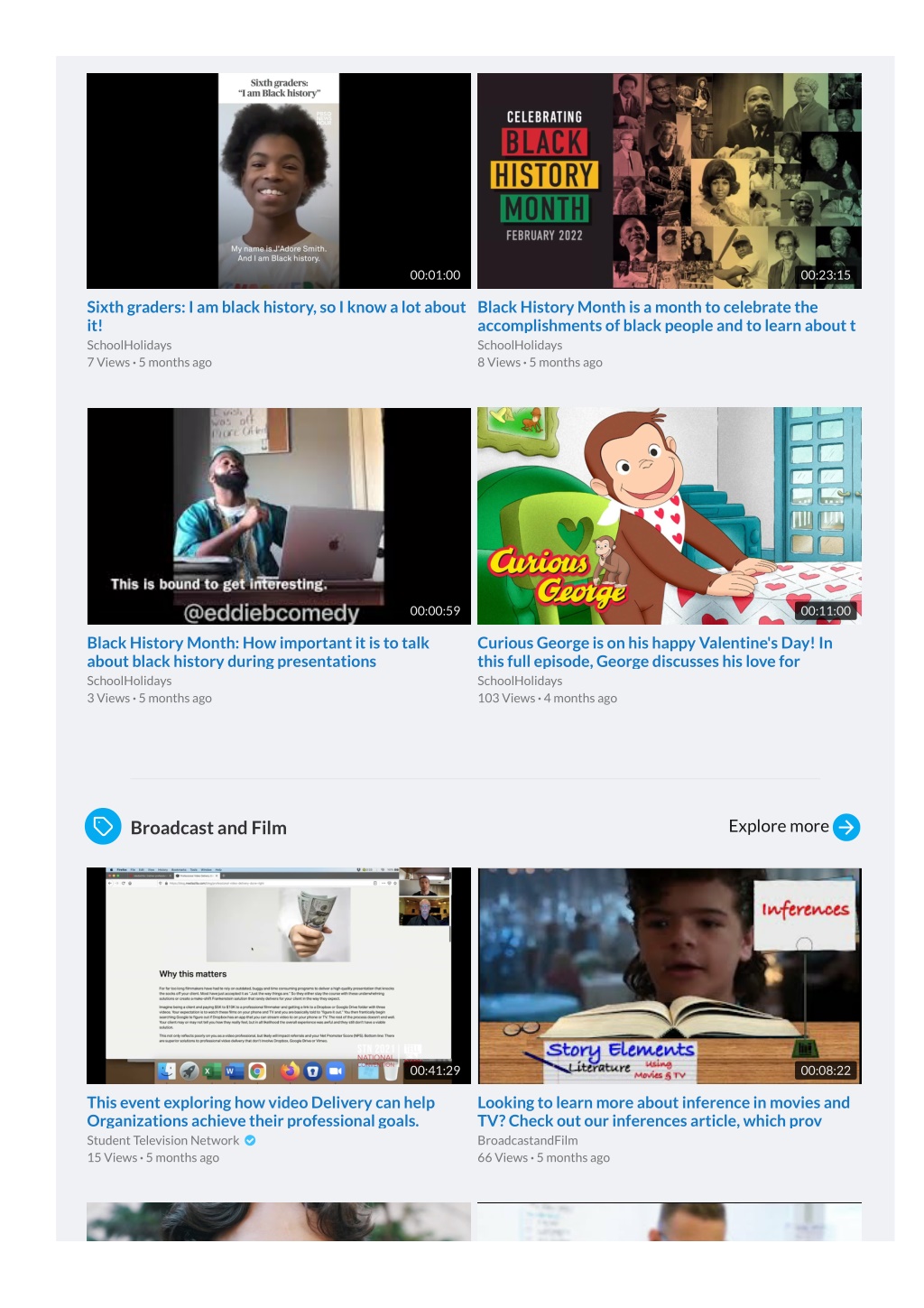The width and height of the screenshot is (924, 1308).
Task: Visit SchoolHolidays channel under the Curious George video
Action: (x=520, y=681)
